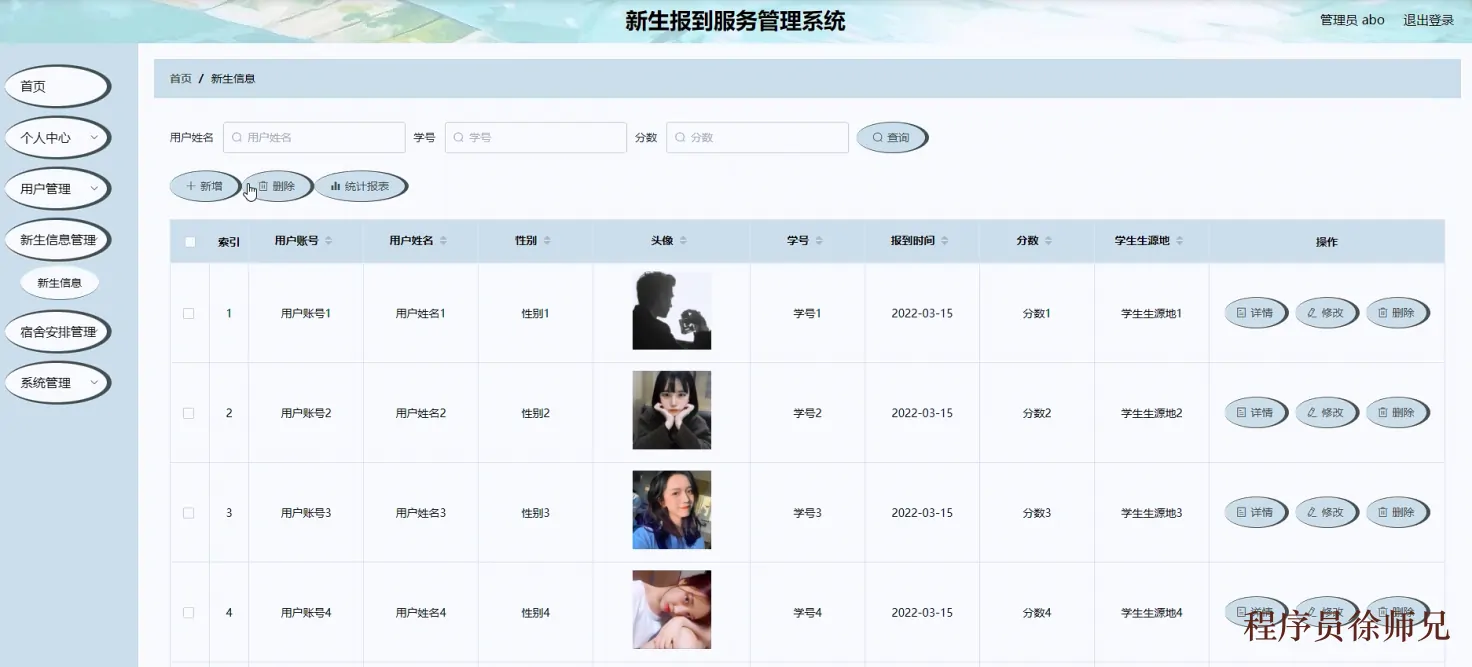Viewport: 1472px width, 667px height.
Task: Open 详情 for 用户账号3 row
Action: click(x=1256, y=513)
